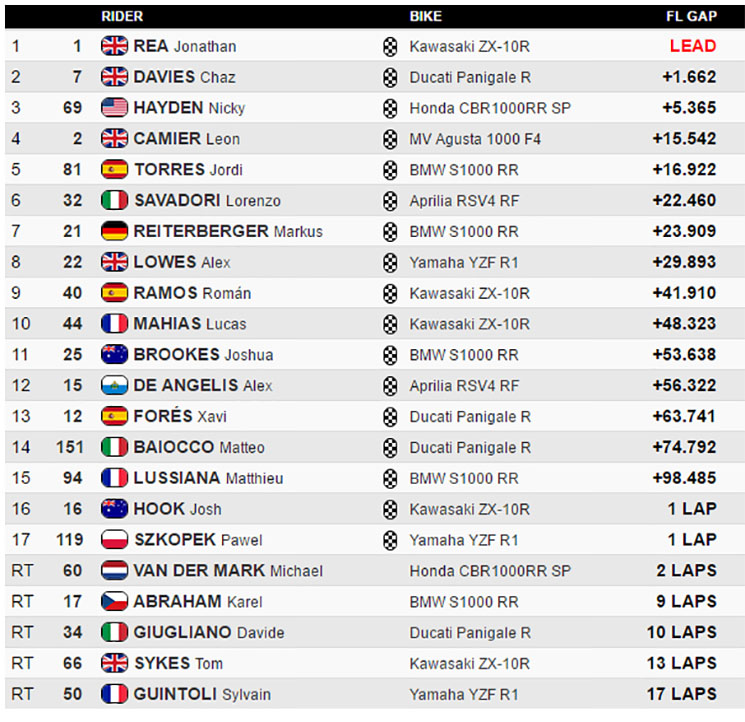The image size is (745, 722).
Task: Click the FL GAP column header
Action: point(691,16)
